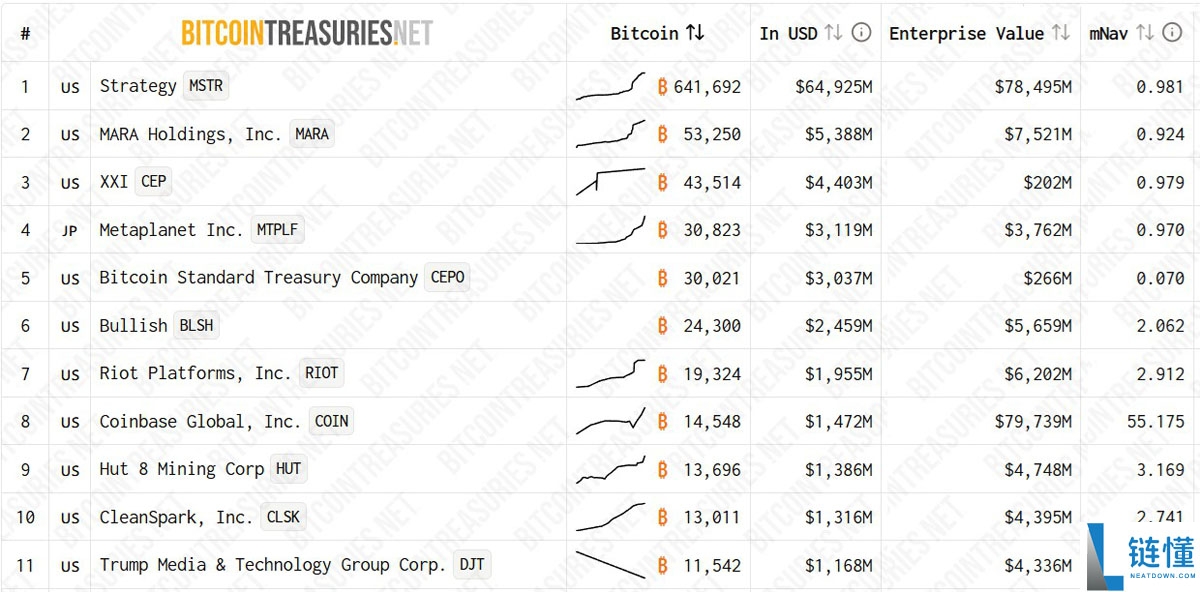
Task: Click the MSTR ticker badge
Action: click(206, 86)
